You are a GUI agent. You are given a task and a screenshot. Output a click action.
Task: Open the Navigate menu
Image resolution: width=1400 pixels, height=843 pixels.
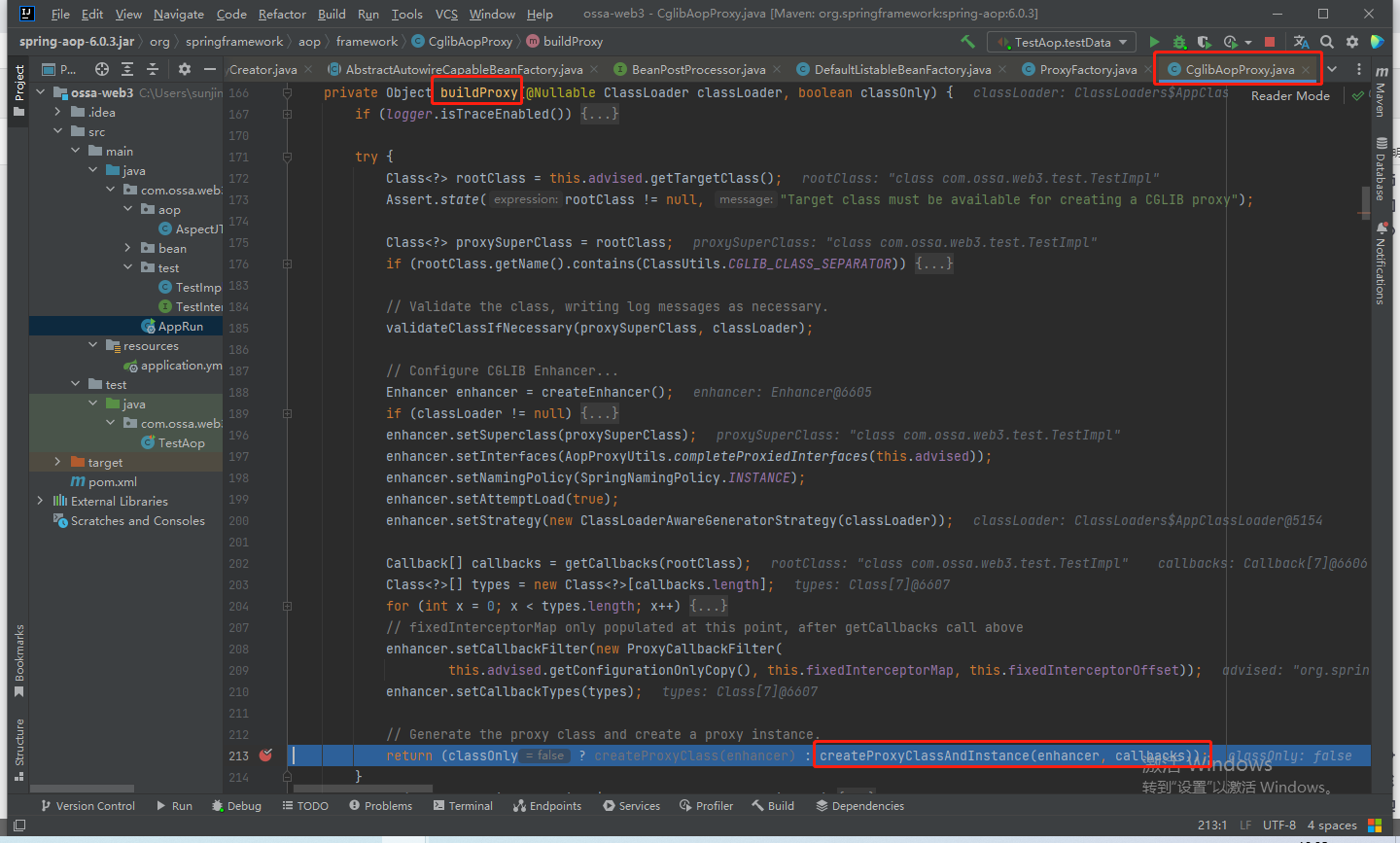click(179, 14)
